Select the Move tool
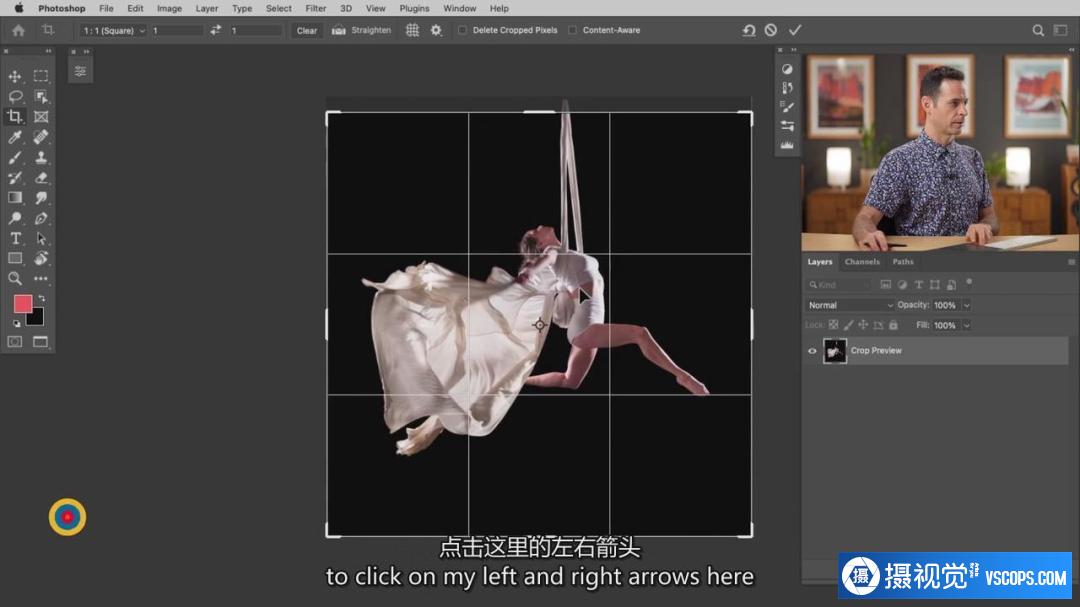Screen dimensions: 1080x607 tap(14, 76)
